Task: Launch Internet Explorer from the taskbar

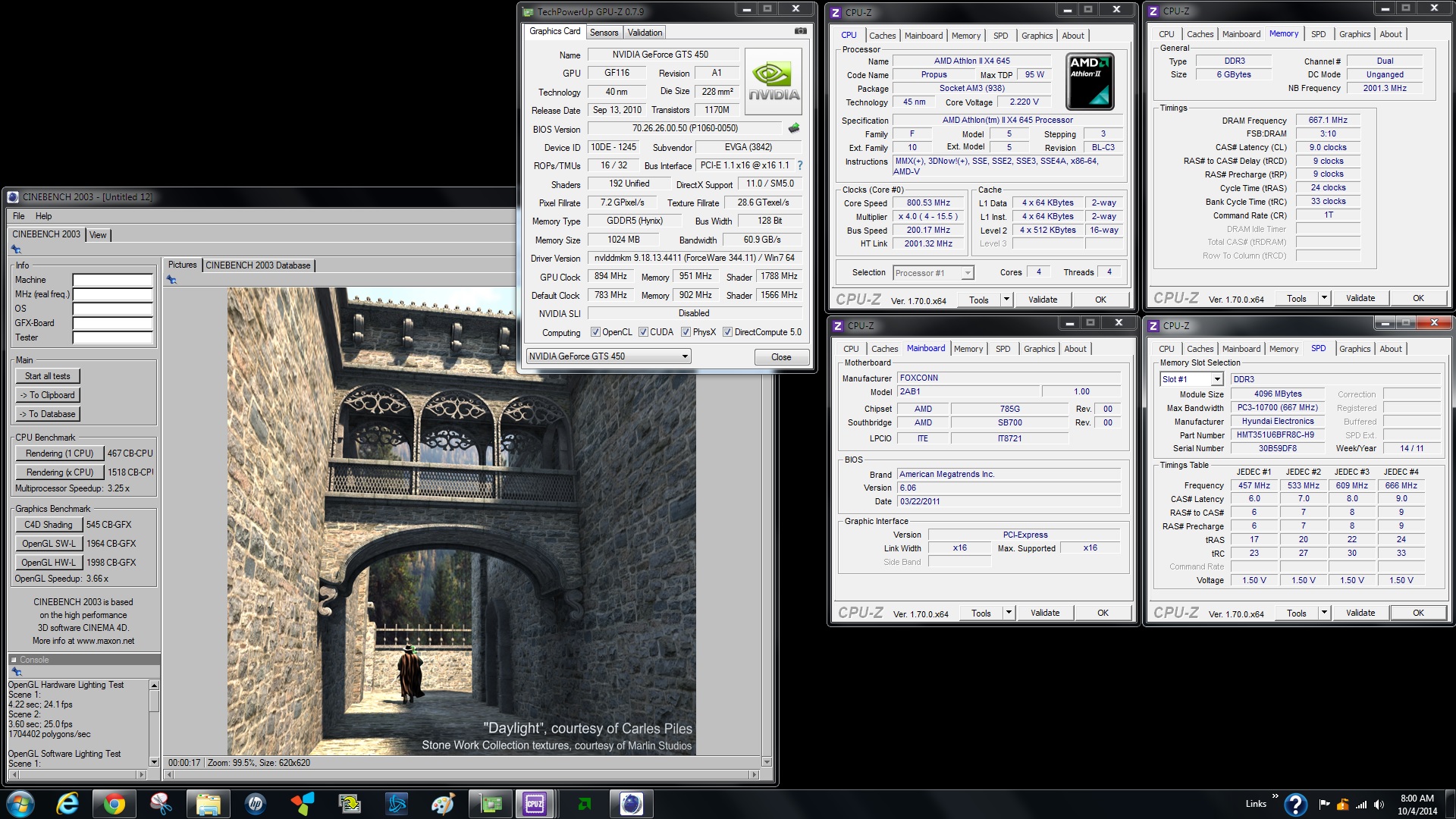Action: click(x=68, y=804)
